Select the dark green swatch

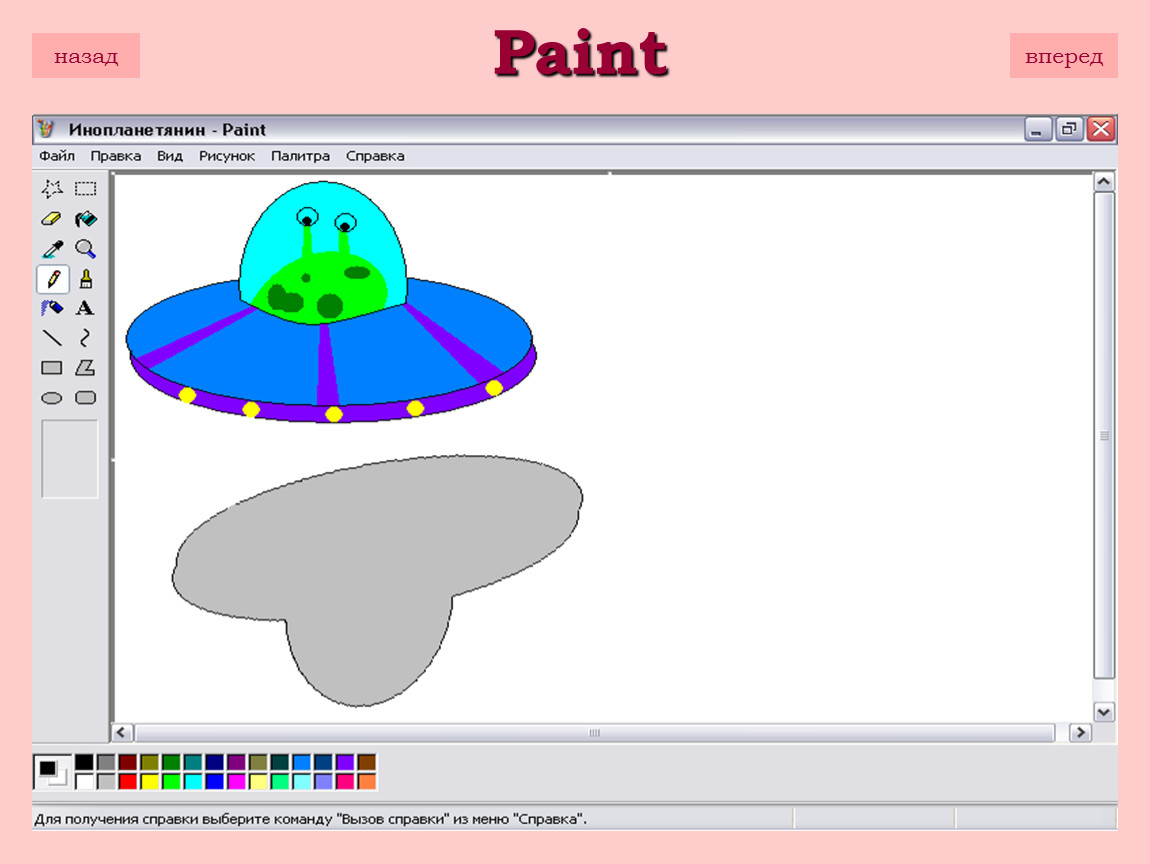click(171, 762)
